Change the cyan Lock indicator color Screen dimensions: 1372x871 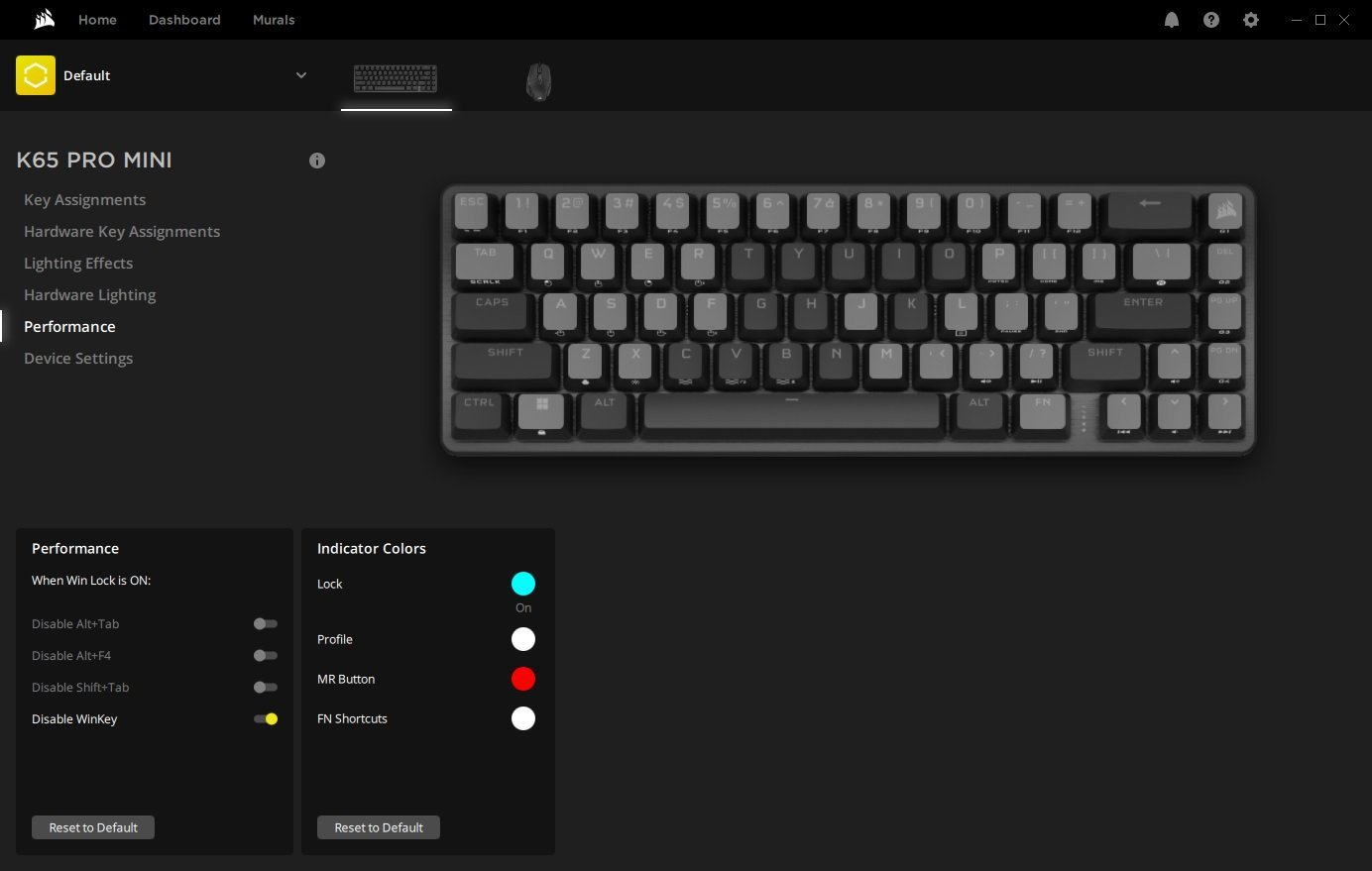point(523,584)
